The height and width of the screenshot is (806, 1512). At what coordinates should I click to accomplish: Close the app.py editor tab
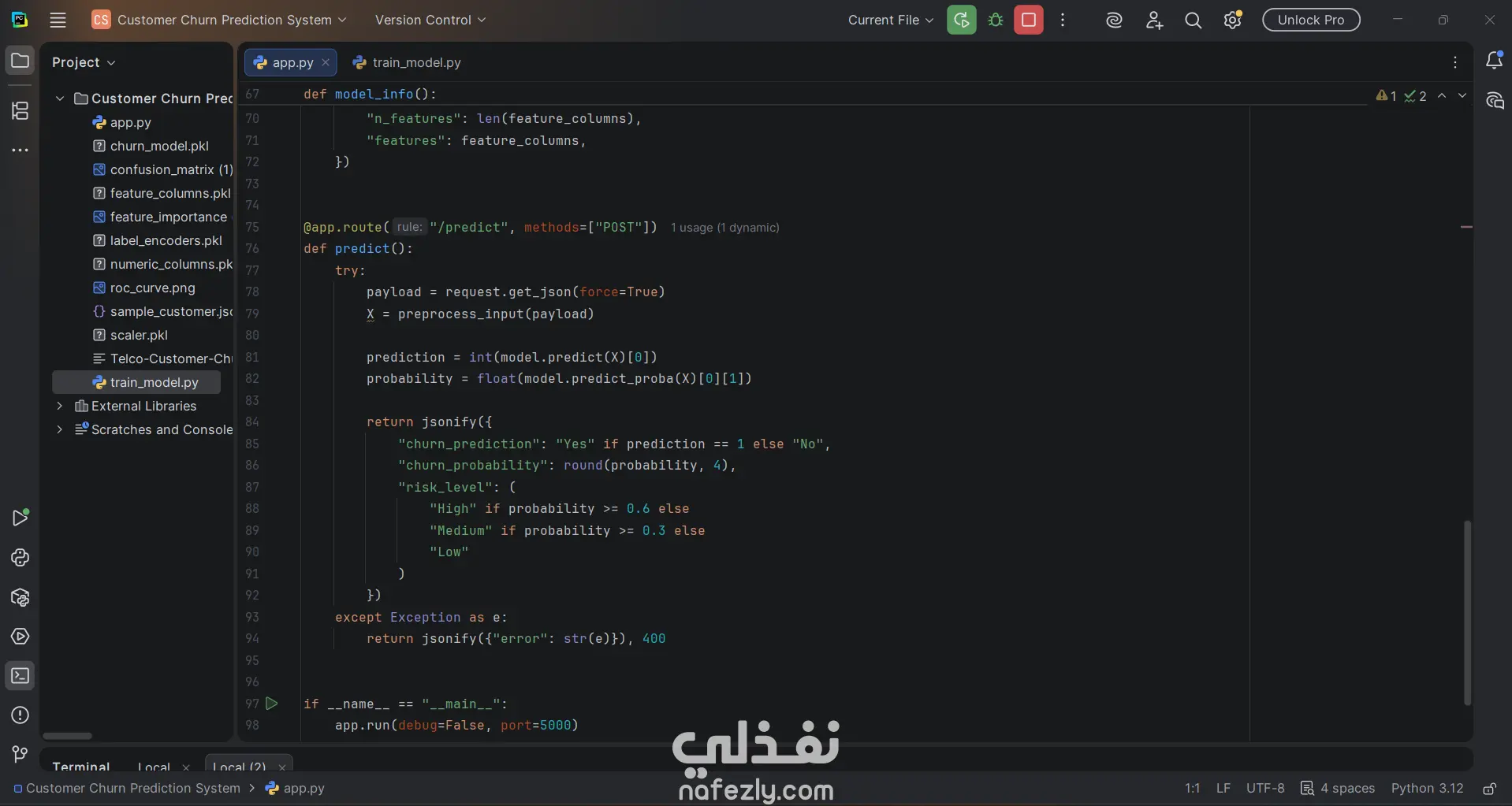click(326, 62)
